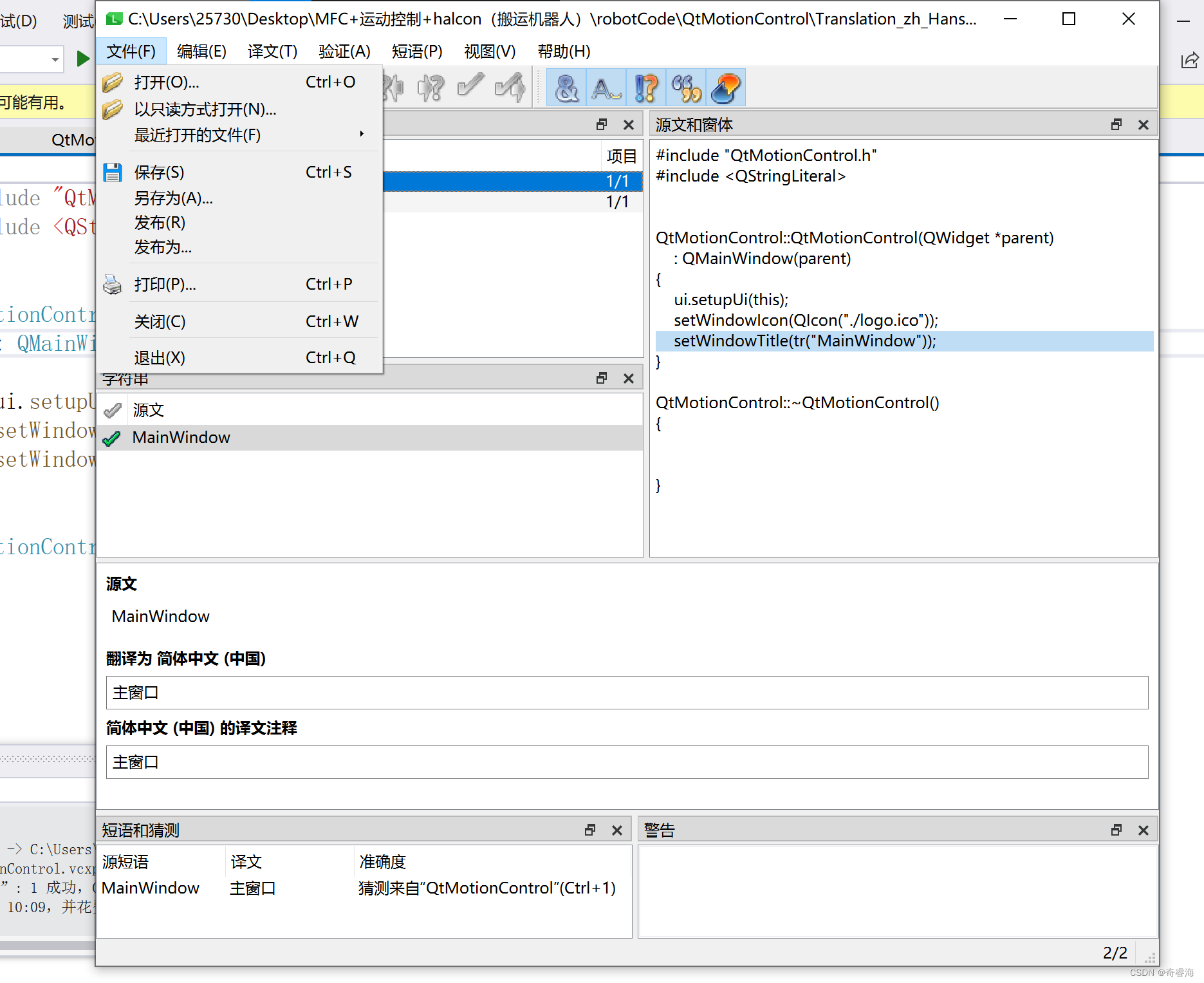This screenshot has width=1204, height=983.
Task: Open the 帮助(H) menu
Action: pyautogui.click(x=564, y=51)
